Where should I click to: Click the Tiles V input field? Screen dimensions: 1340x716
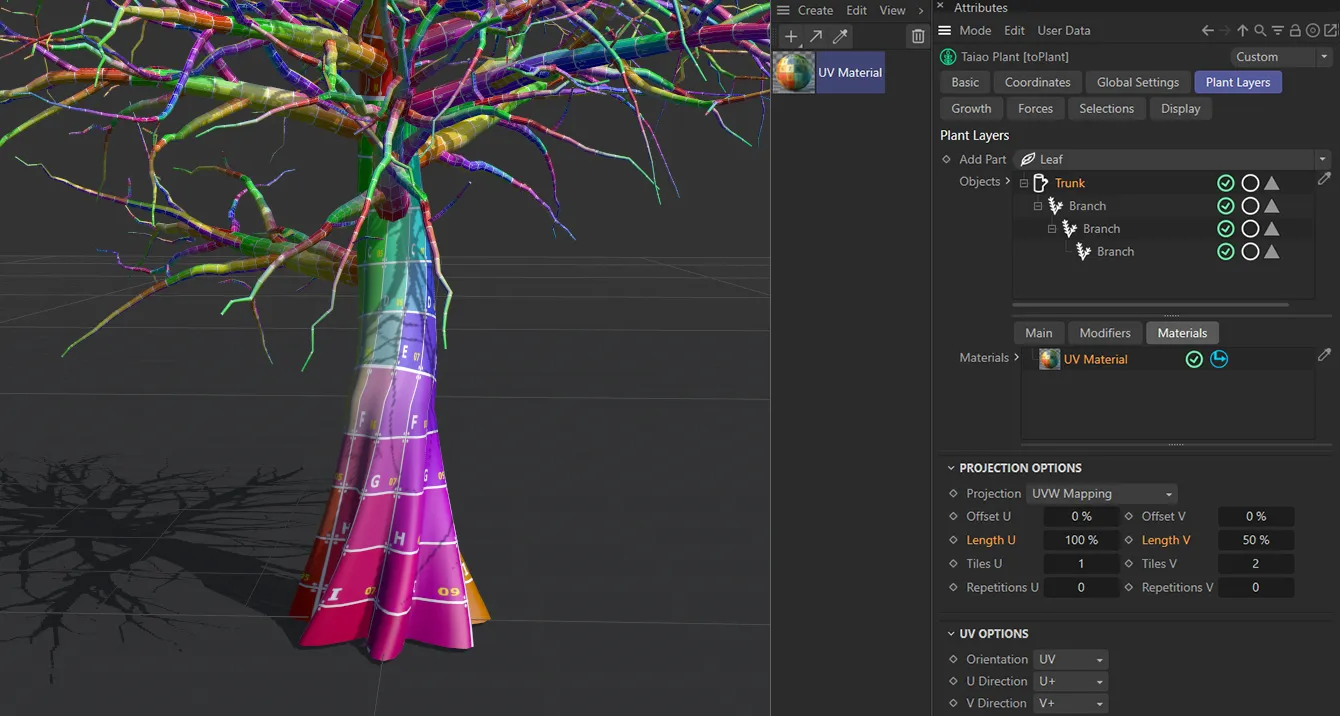(x=1256, y=563)
